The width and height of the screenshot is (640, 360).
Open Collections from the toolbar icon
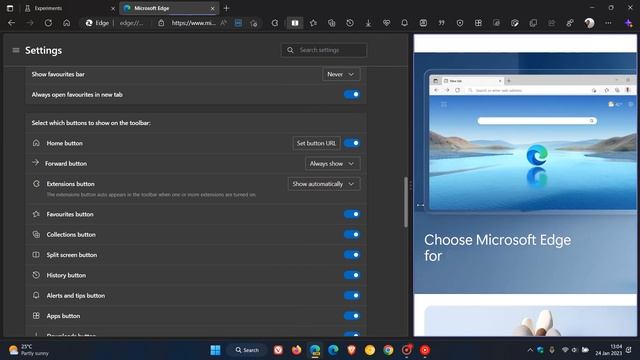tap(331, 23)
